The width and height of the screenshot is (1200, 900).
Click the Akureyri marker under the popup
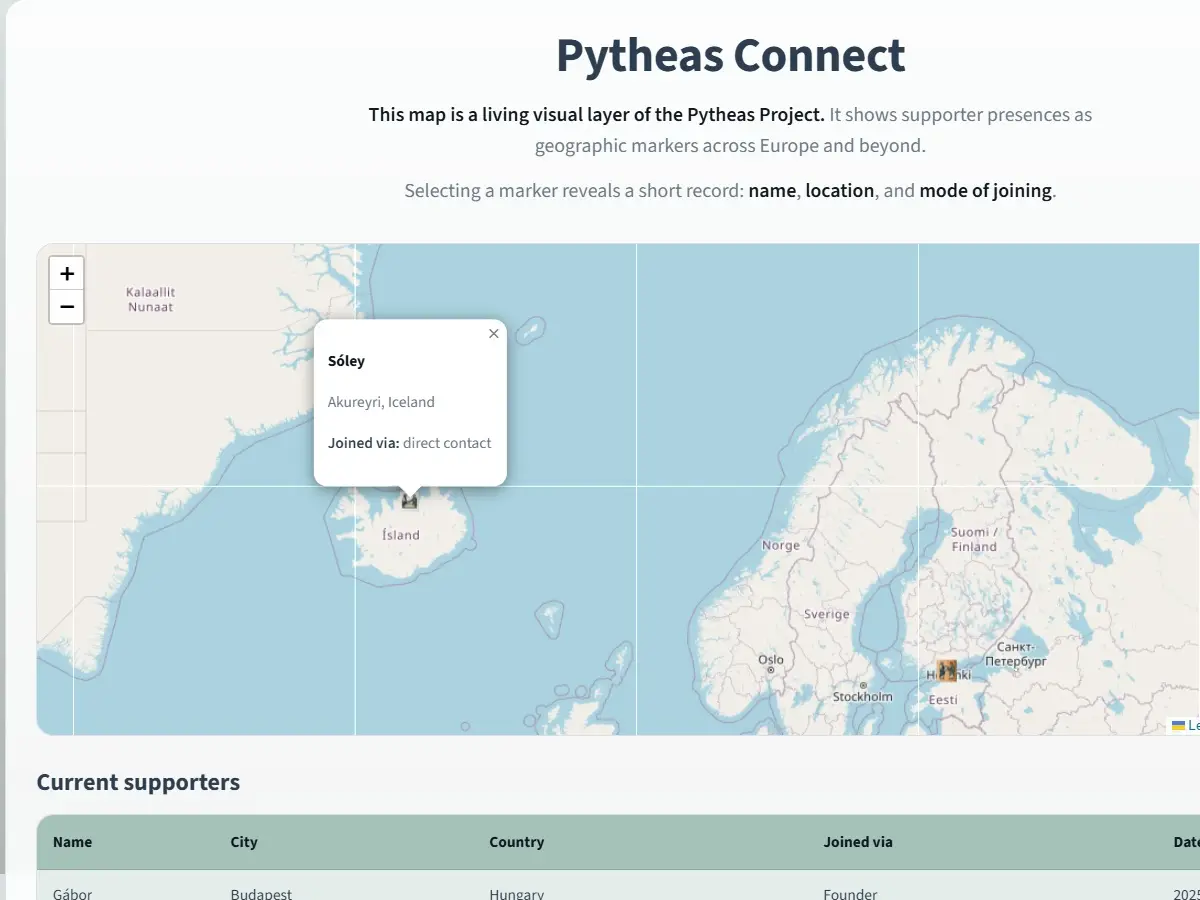point(409,500)
